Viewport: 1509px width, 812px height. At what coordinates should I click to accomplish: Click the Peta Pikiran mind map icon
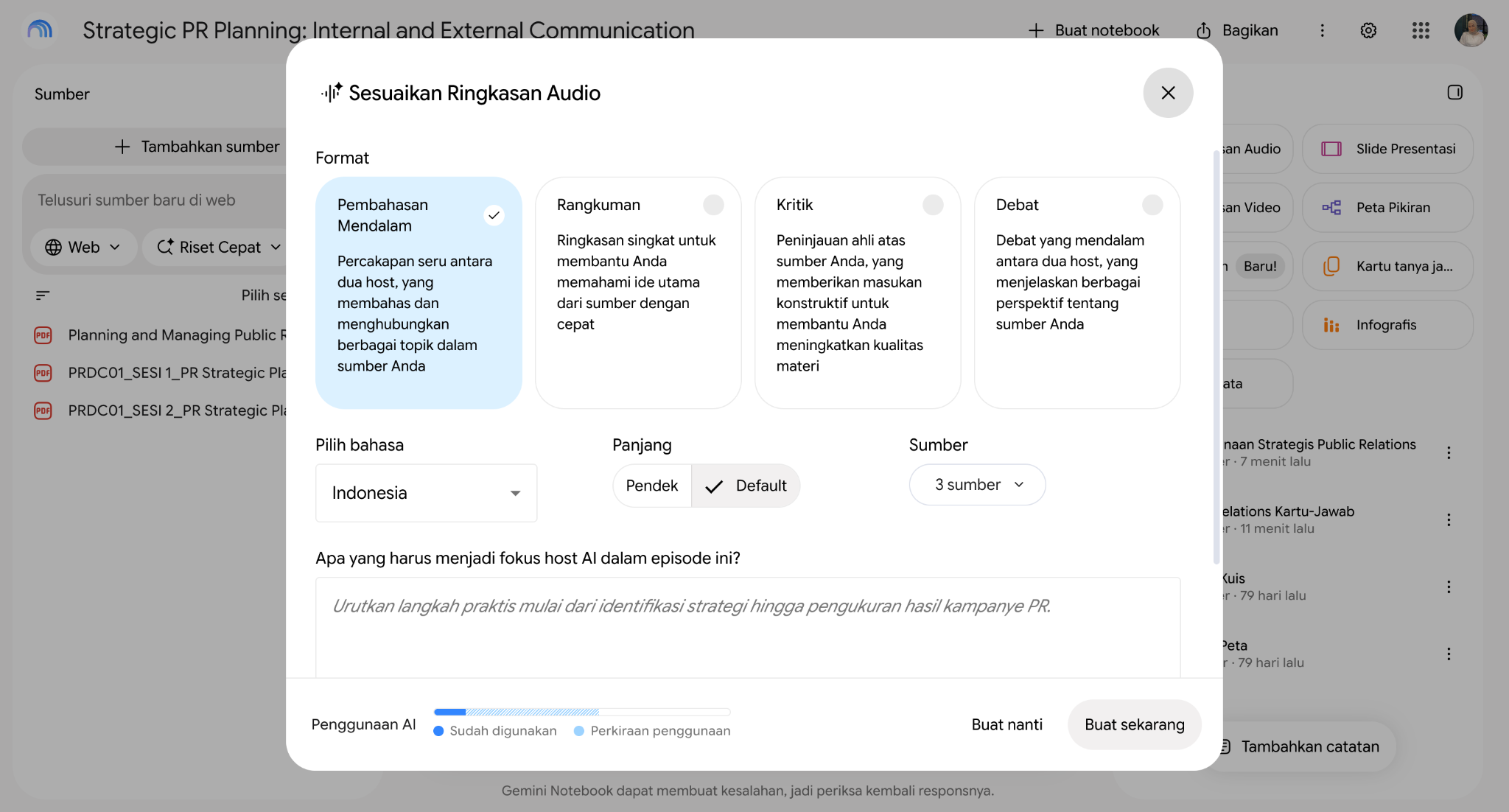click(x=1331, y=208)
